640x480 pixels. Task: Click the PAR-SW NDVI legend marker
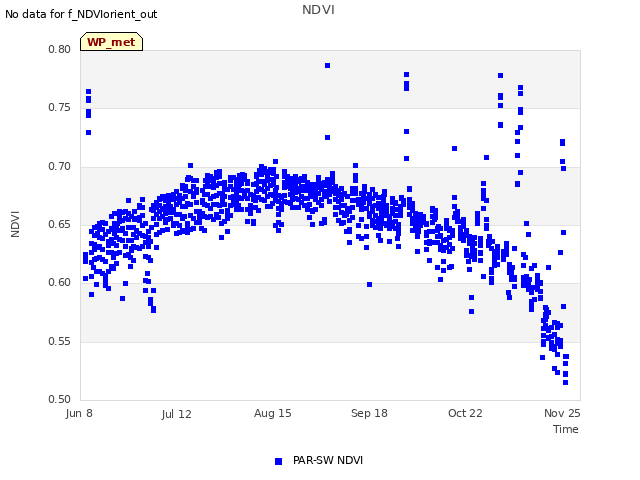click(278, 461)
